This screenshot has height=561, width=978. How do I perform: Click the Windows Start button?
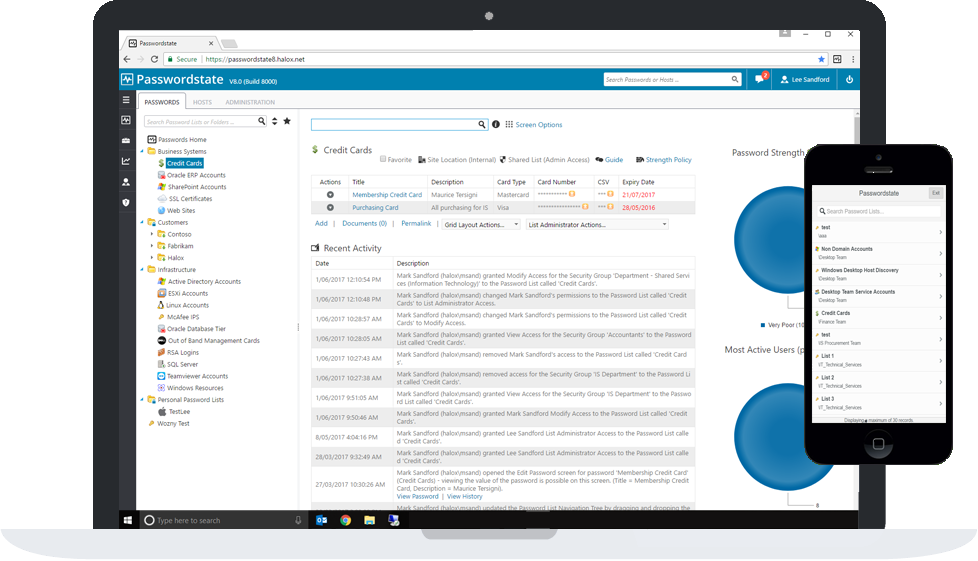click(128, 520)
